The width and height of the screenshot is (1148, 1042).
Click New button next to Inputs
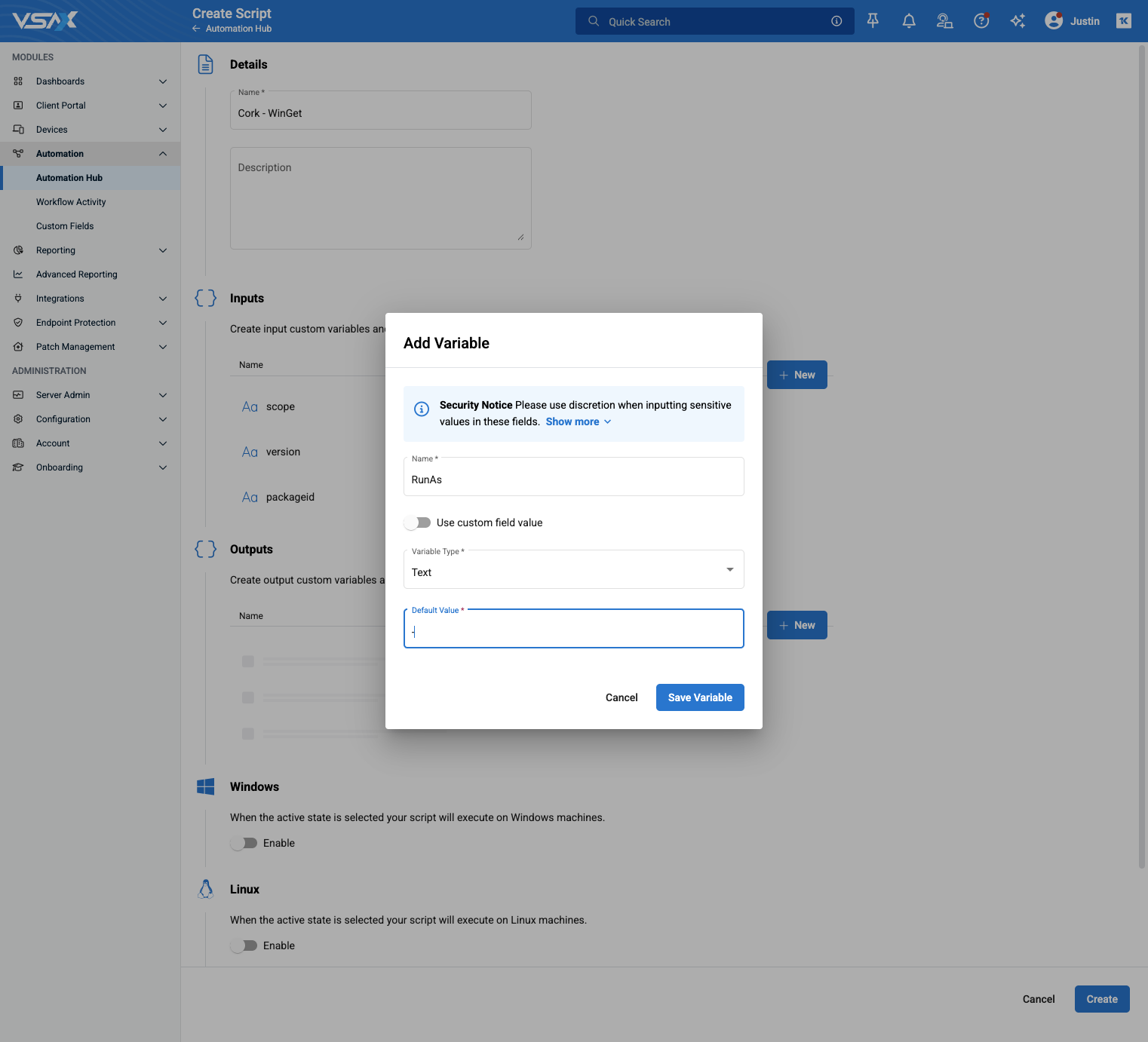[x=797, y=375]
